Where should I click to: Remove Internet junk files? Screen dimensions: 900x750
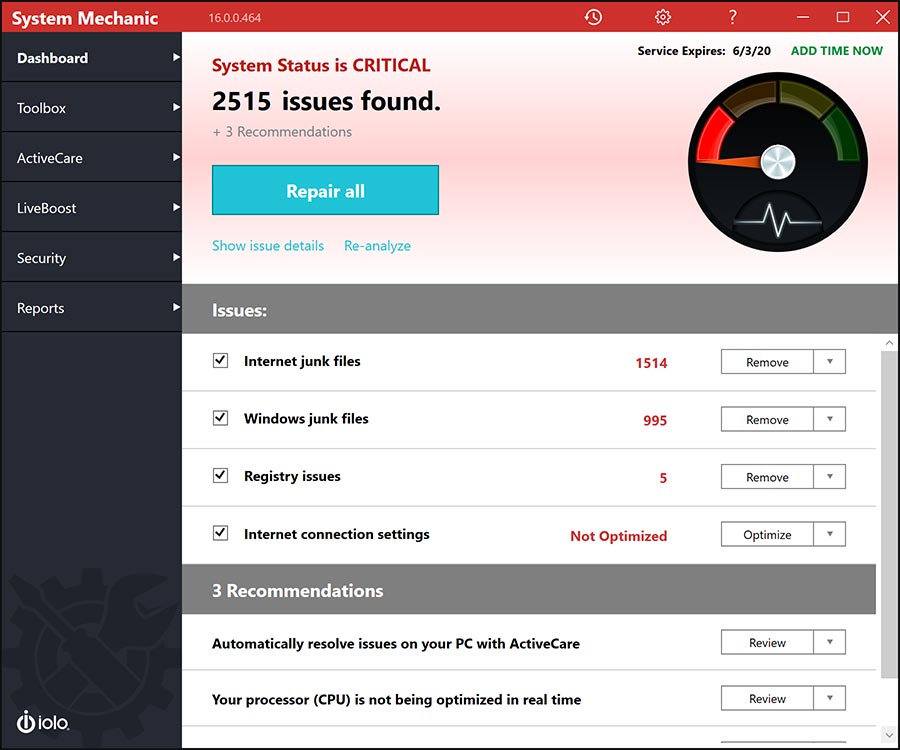coord(767,362)
